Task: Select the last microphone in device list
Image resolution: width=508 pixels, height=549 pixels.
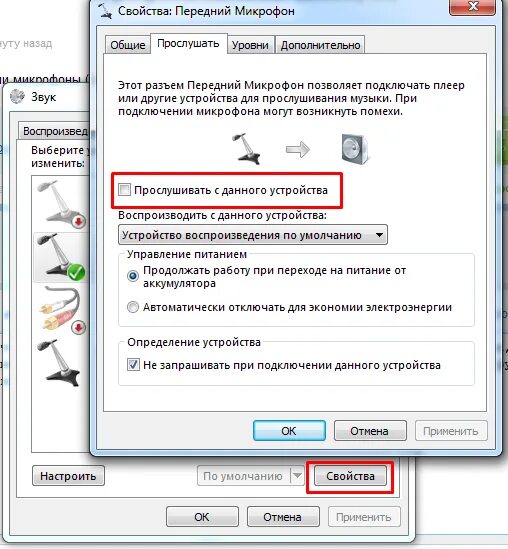Action: (x=60, y=363)
